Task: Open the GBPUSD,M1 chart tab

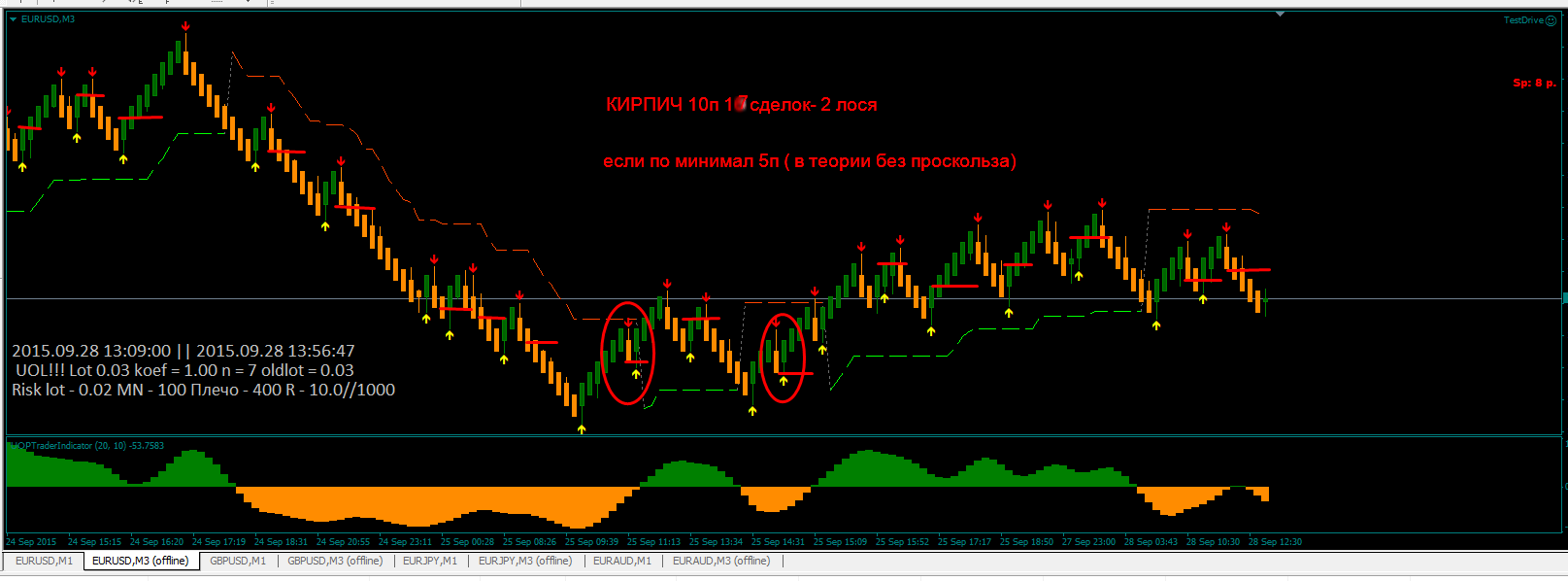Action: [238, 561]
